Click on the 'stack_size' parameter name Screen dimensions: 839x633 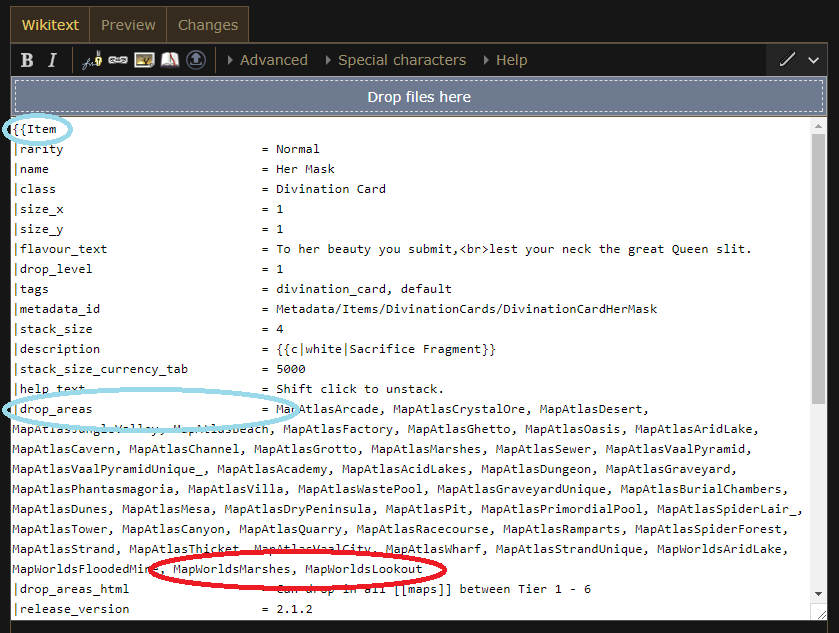tap(56, 329)
